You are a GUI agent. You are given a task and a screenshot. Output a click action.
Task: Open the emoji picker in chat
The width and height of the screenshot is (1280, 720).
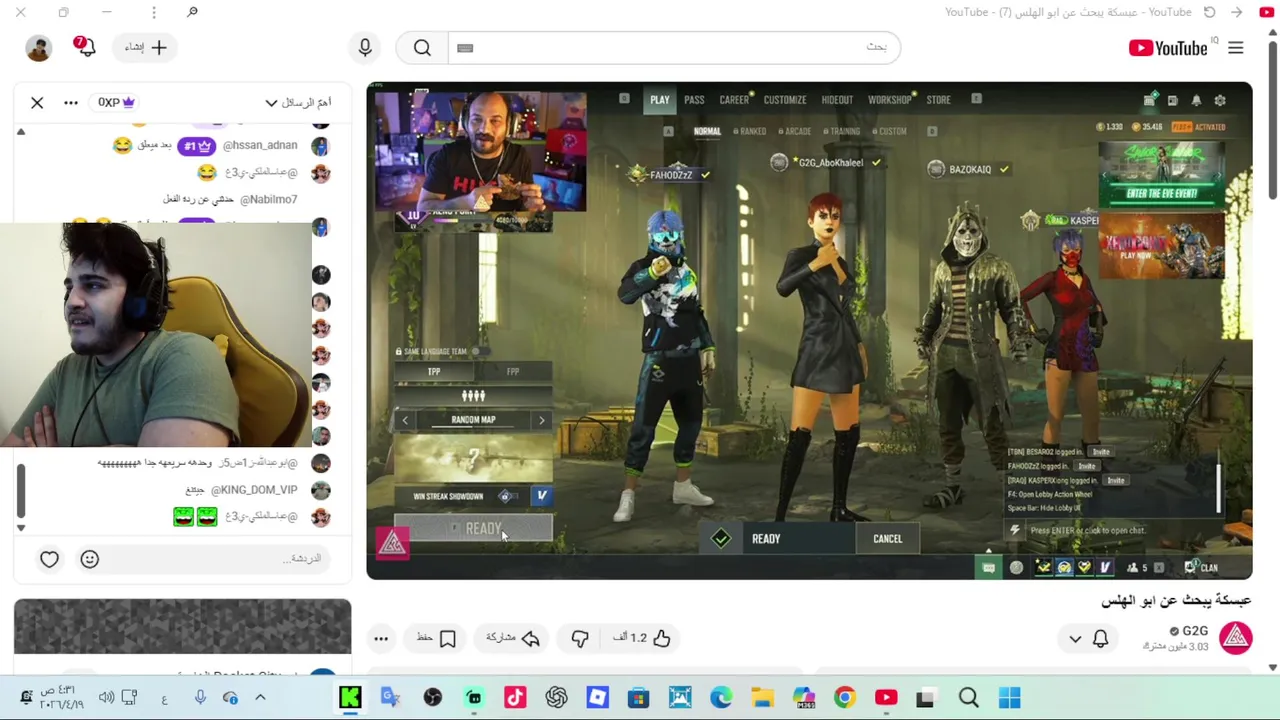[90, 559]
